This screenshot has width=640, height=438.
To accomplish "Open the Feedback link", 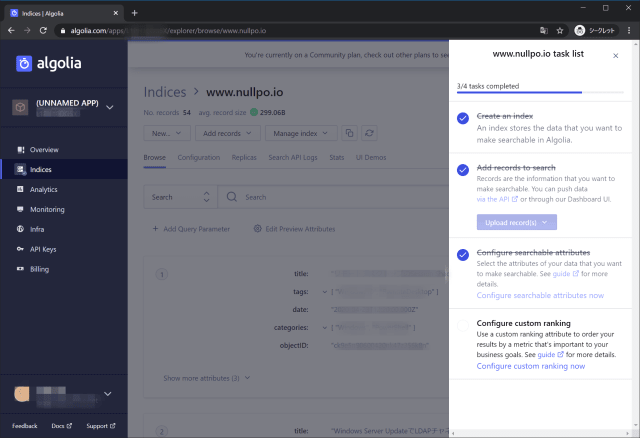I will tap(24, 426).
